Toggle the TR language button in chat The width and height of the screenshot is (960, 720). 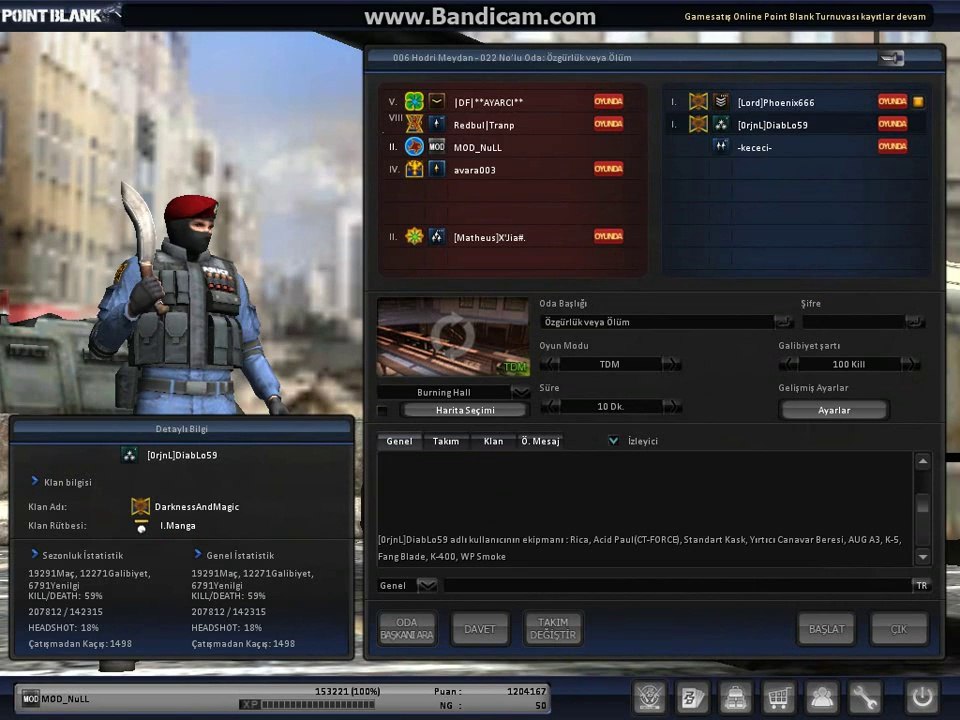click(x=921, y=586)
